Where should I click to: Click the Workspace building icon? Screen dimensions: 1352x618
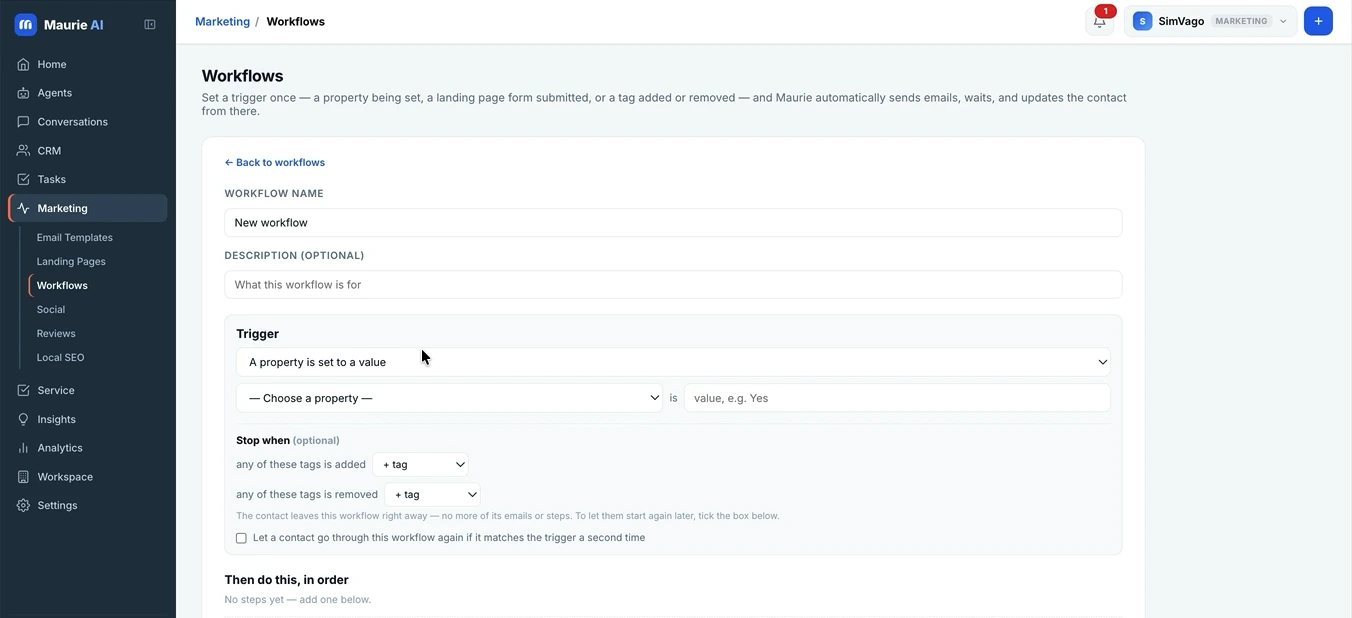click(23, 477)
